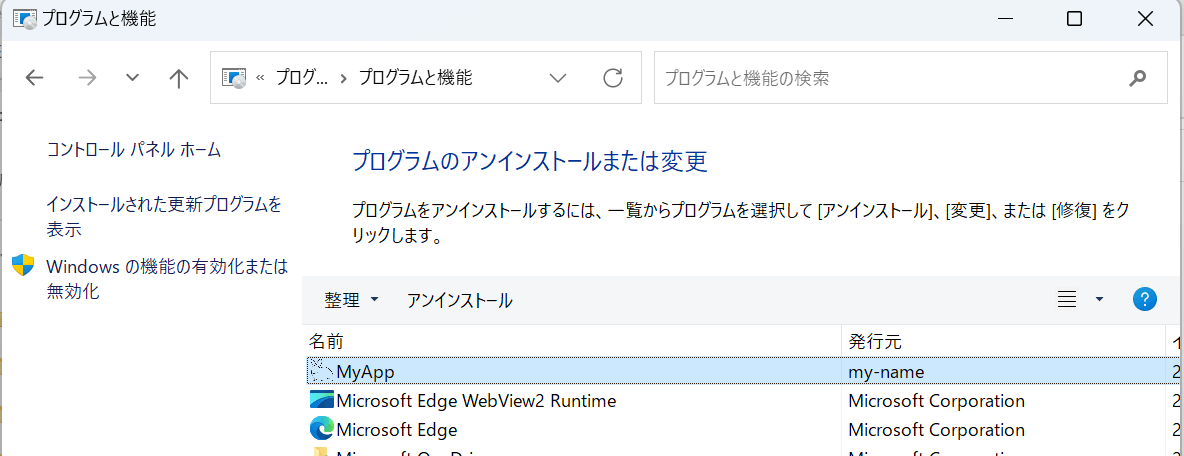The image size is (1184, 456).
Task: Click the Edge WebView2 Runtime icon
Action: click(322, 400)
